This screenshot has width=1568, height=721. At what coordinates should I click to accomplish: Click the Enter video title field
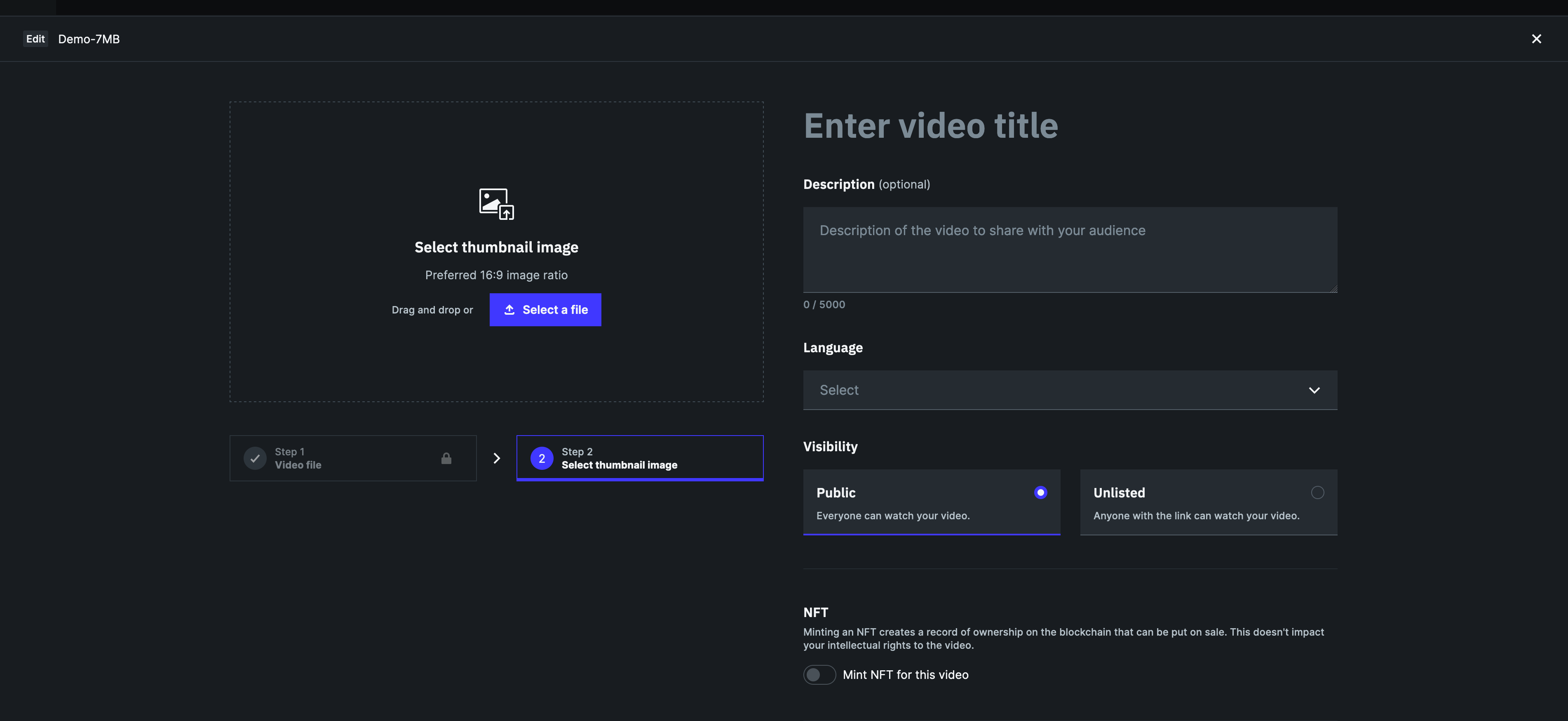tap(931, 125)
